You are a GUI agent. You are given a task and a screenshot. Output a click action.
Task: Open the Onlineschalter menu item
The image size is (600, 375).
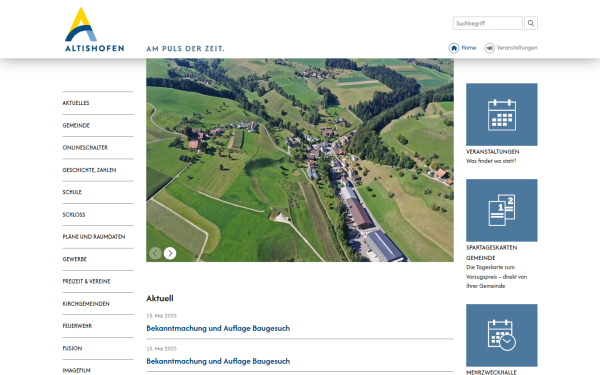click(85, 148)
